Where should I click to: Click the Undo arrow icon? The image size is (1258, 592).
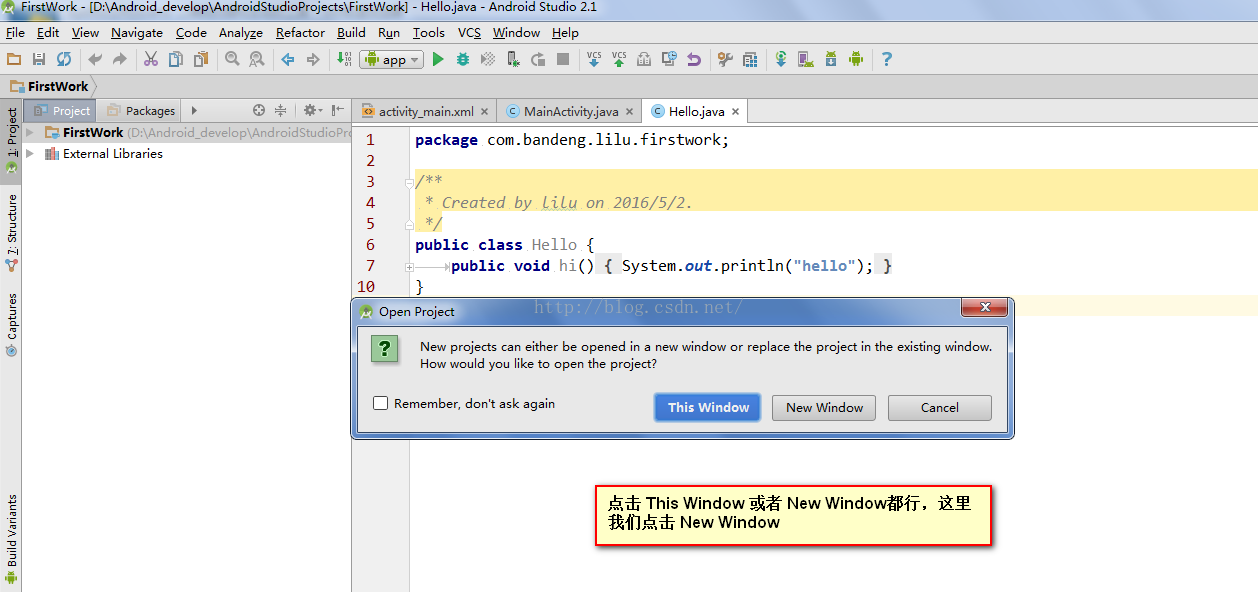[95, 60]
